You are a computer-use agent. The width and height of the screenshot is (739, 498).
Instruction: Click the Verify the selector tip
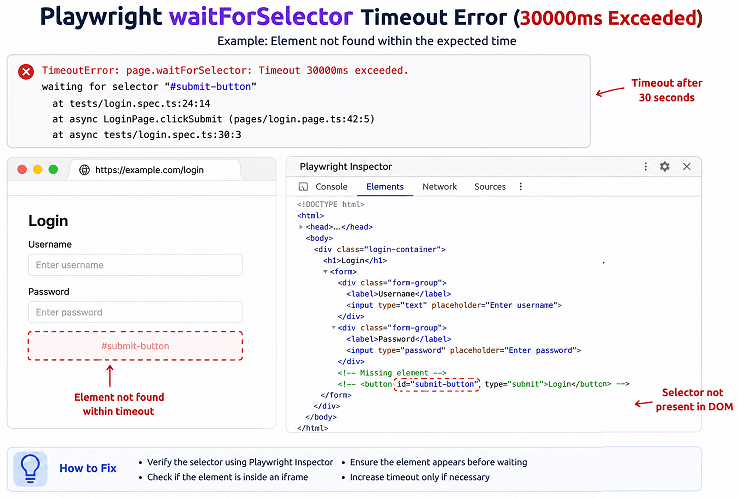(240, 462)
